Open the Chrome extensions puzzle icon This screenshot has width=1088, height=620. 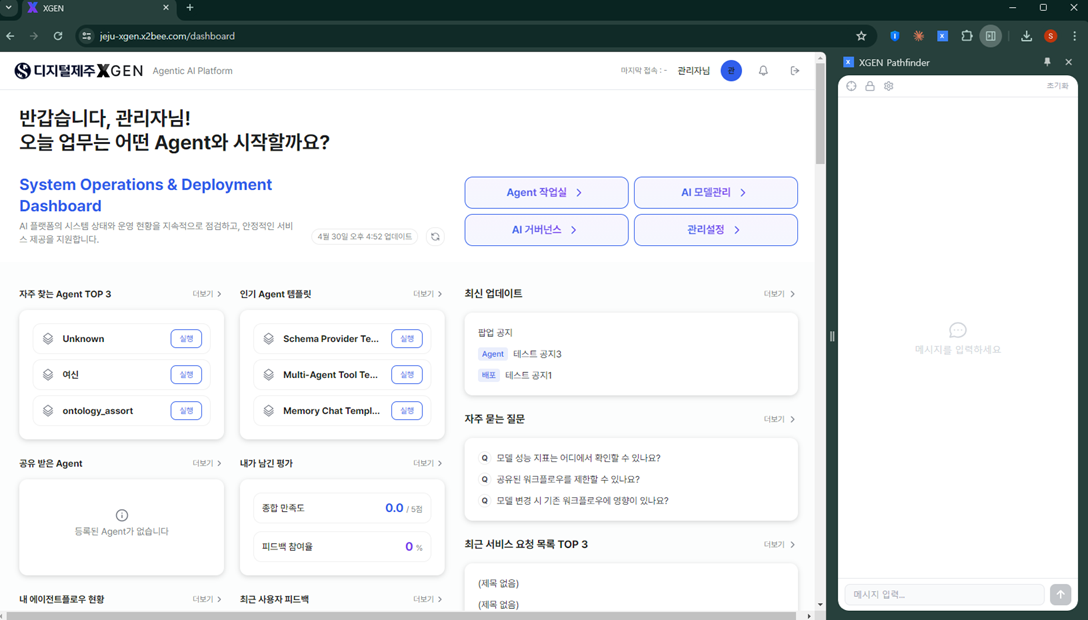(x=967, y=36)
